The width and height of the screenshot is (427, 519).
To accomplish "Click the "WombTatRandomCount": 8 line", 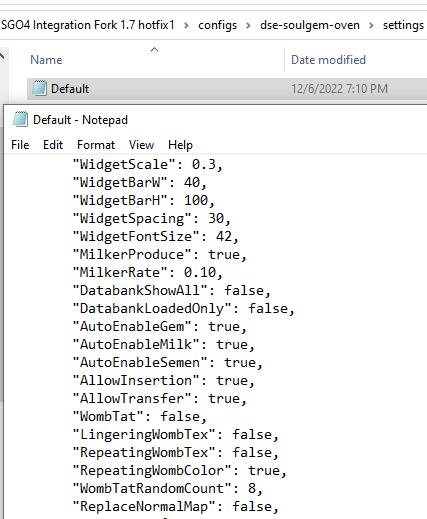I will pyautogui.click(x=168, y=488).
